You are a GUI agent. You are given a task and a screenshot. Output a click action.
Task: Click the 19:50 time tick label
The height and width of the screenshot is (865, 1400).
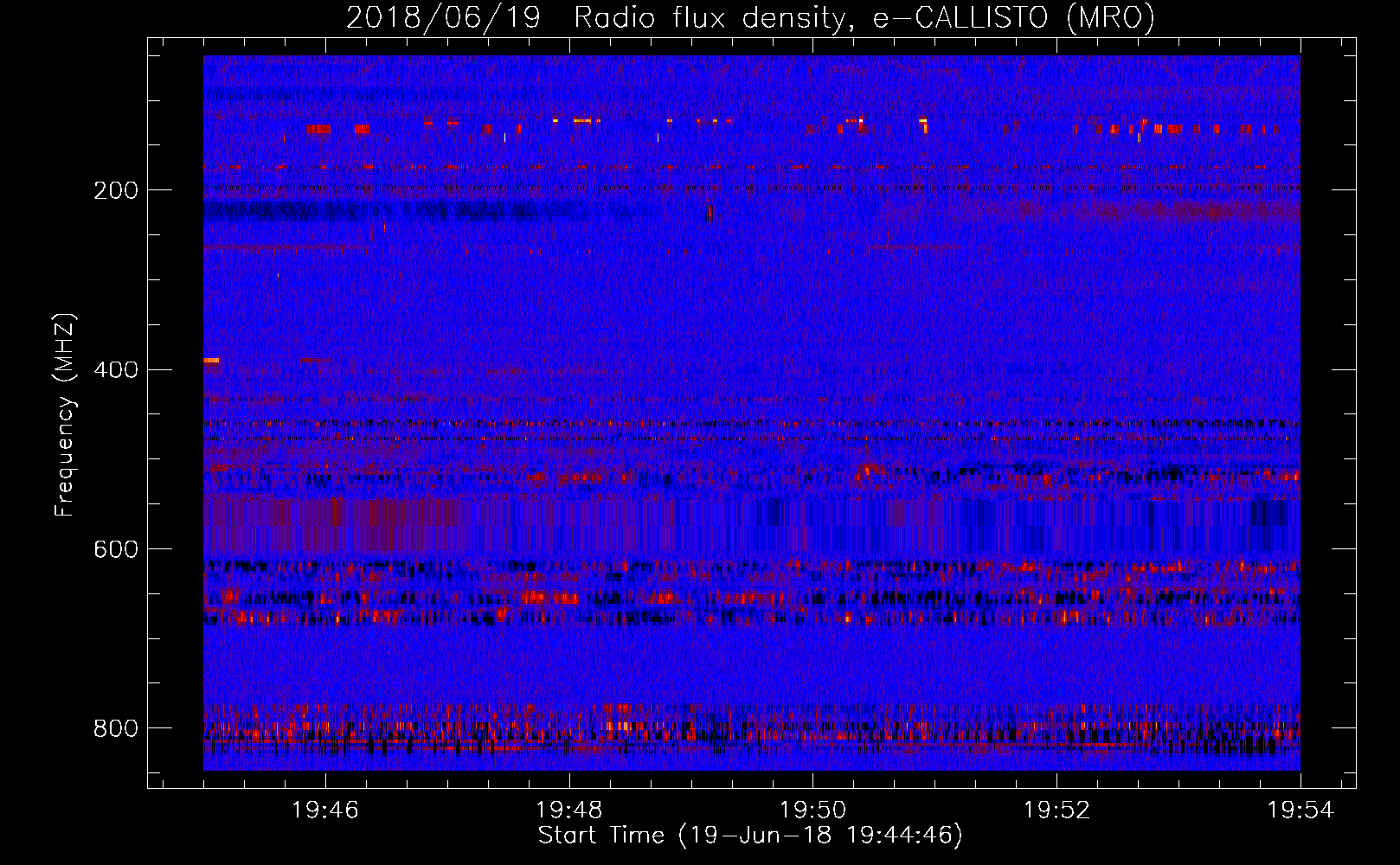coord(813,810)
